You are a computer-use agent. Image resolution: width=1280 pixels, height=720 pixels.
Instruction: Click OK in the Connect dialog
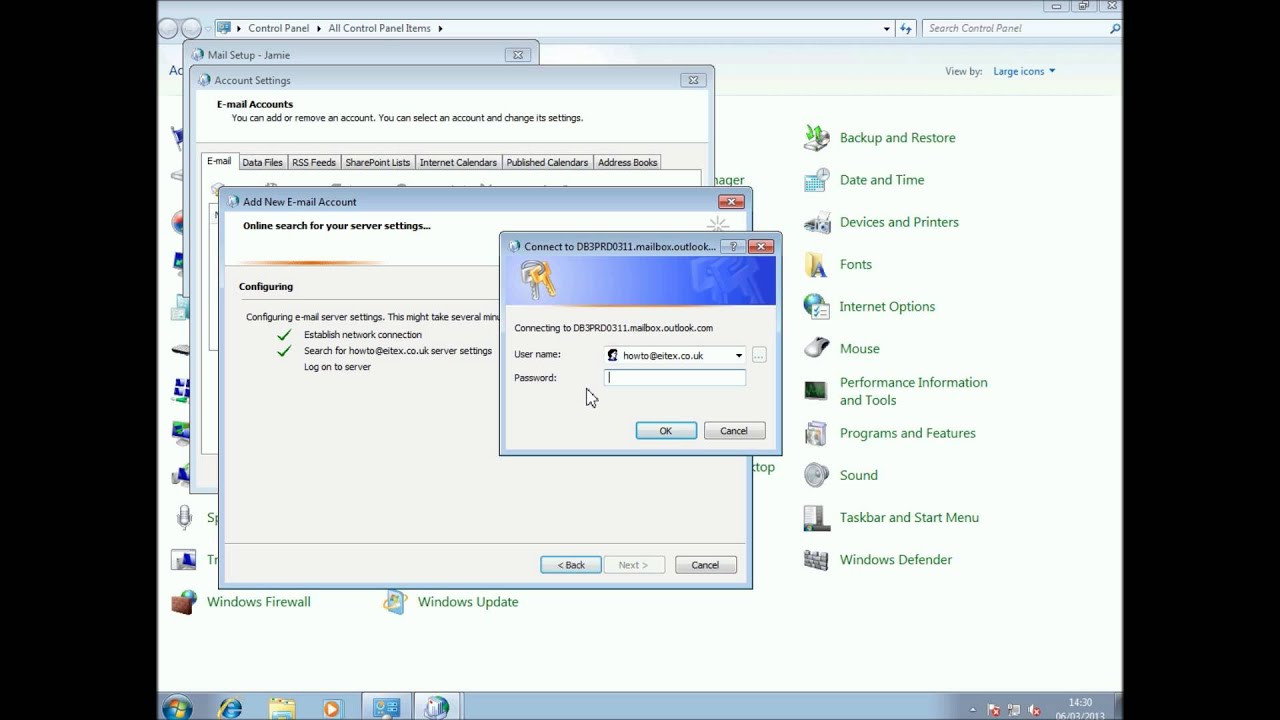tap(666, 431)
